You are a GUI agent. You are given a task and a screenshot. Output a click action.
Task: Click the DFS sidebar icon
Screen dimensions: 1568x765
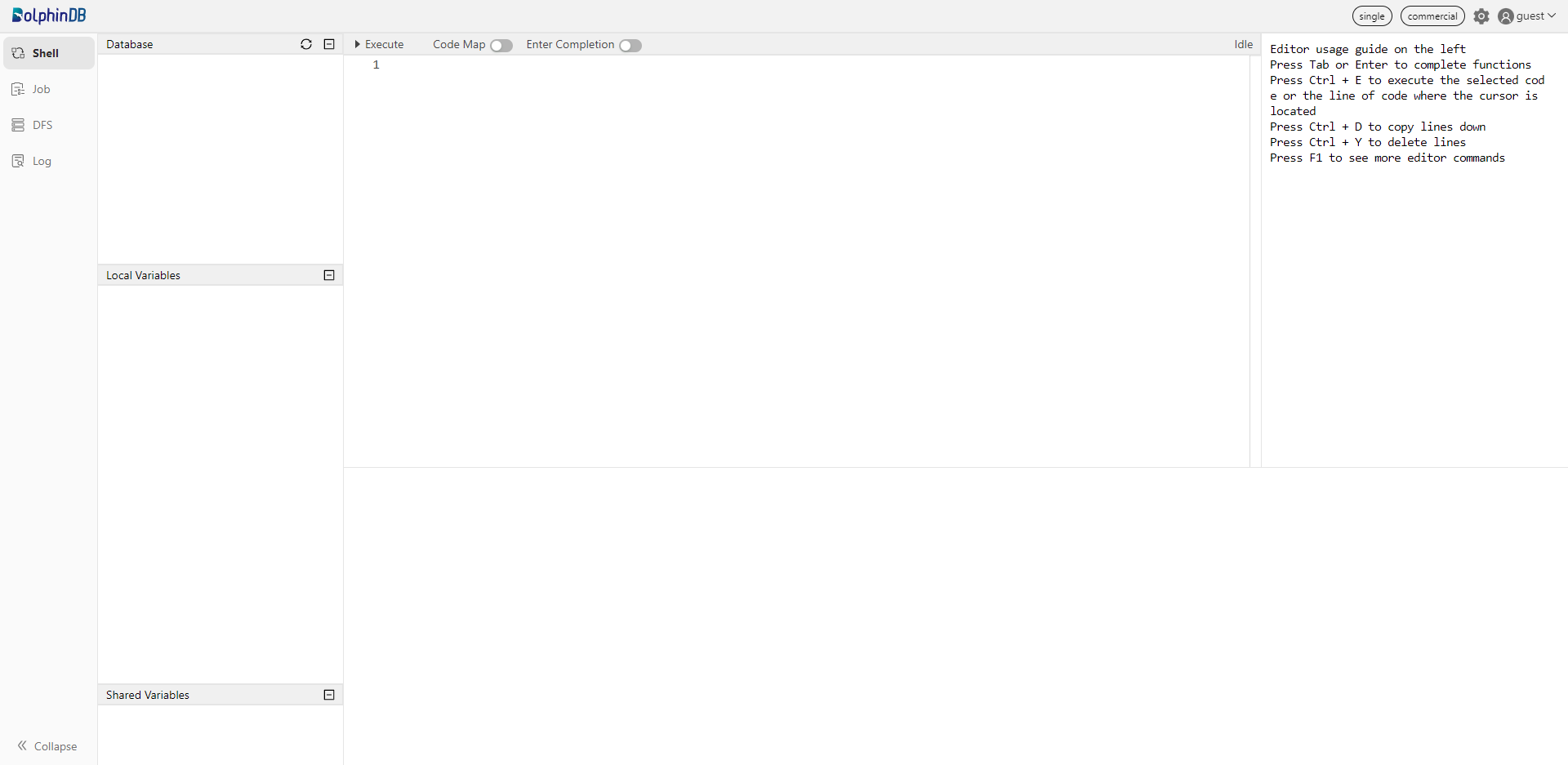18,125
